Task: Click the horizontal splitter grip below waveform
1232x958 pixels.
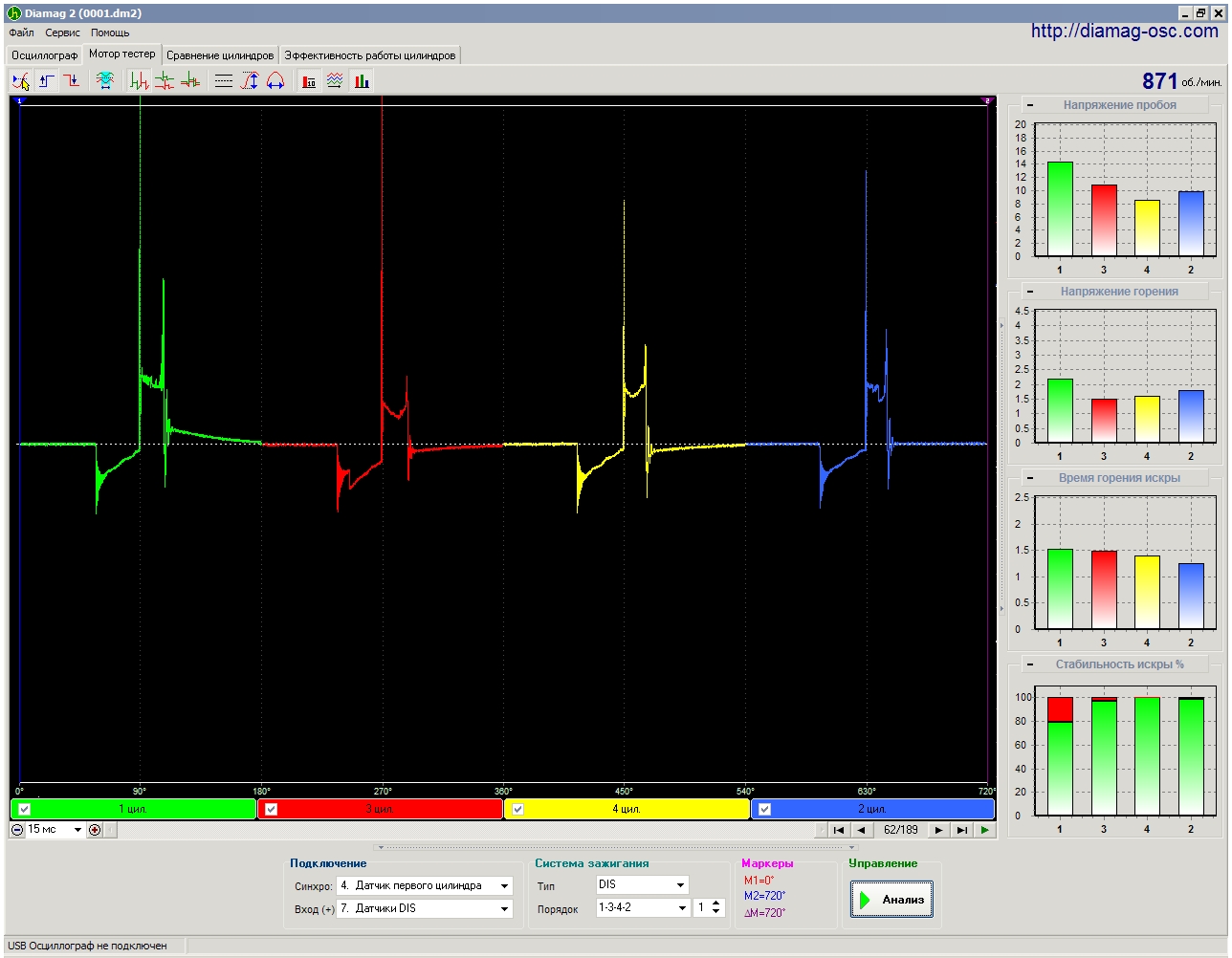Action: click(x=615, y=847)
